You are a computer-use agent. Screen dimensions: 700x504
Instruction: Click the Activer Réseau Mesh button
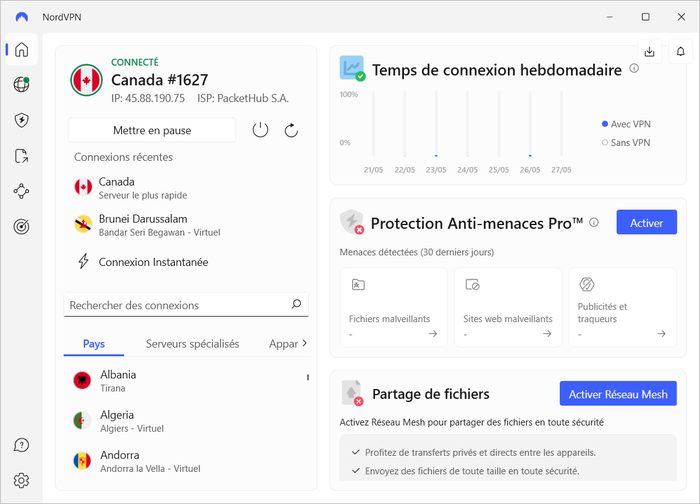(618, 394)
